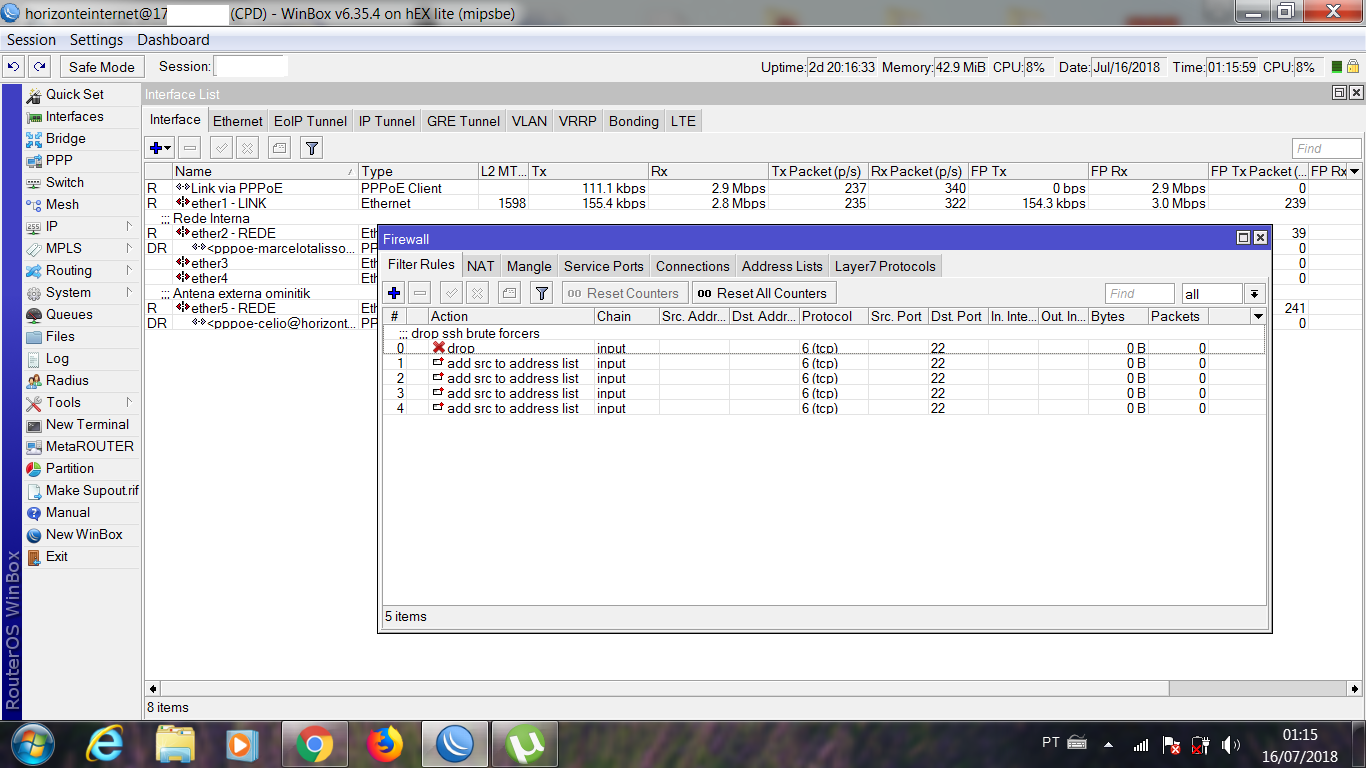The height and width of the screenshot is (768, 1366).
Task: Open Log from the sidebar
Action: pos(57,358)
